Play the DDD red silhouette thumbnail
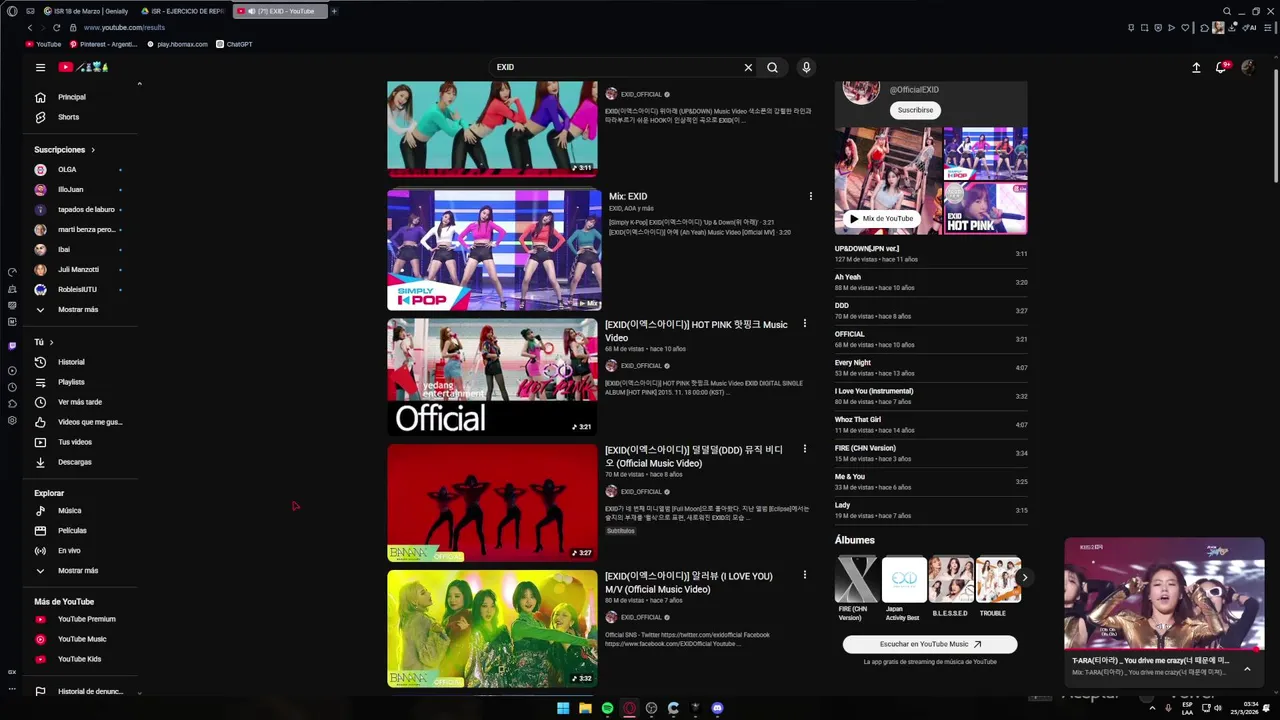 pyautogui.click(x=492, y=503)
